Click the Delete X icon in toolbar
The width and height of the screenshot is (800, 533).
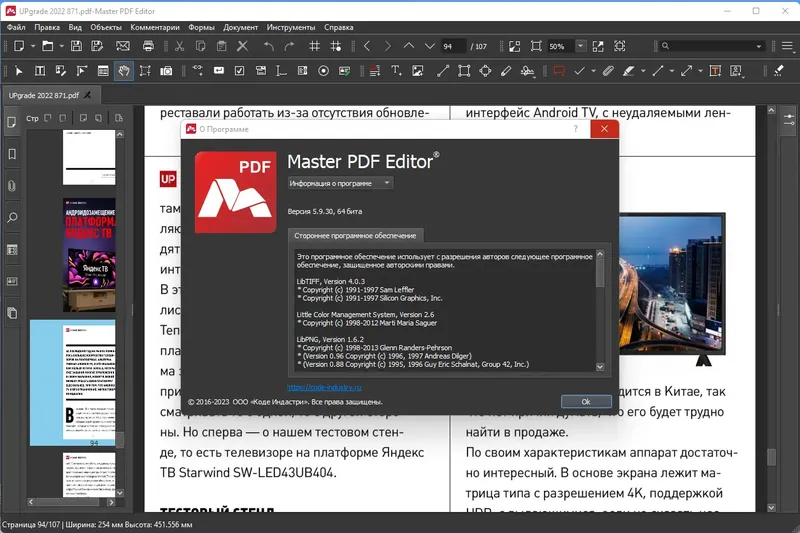pos(242,46)
